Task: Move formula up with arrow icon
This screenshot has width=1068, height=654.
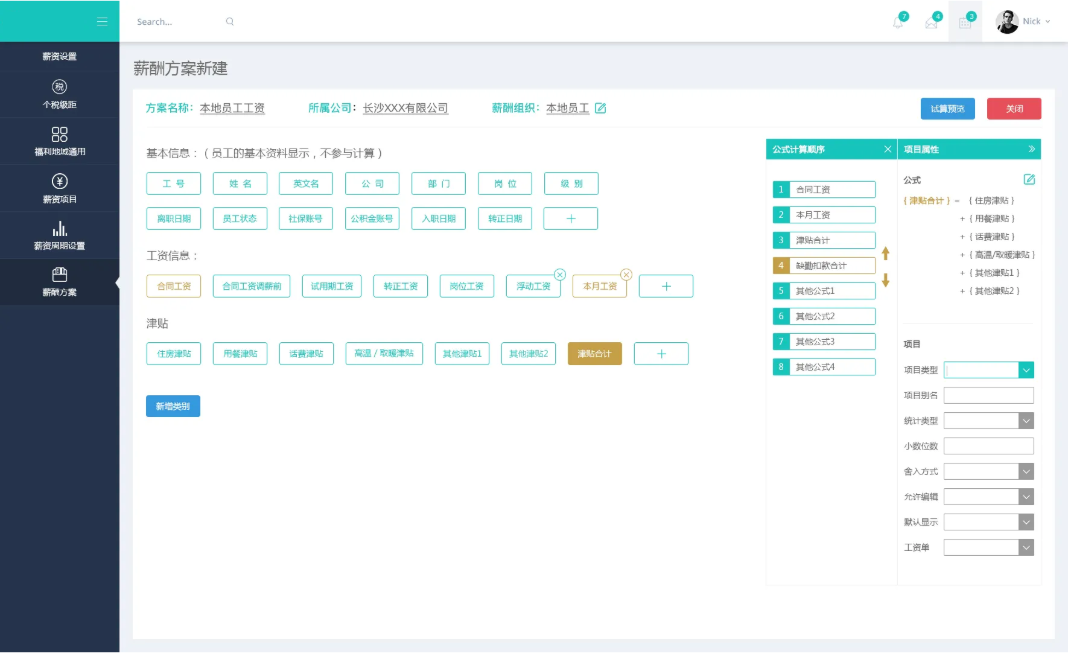Action: [x=885, y=253]
